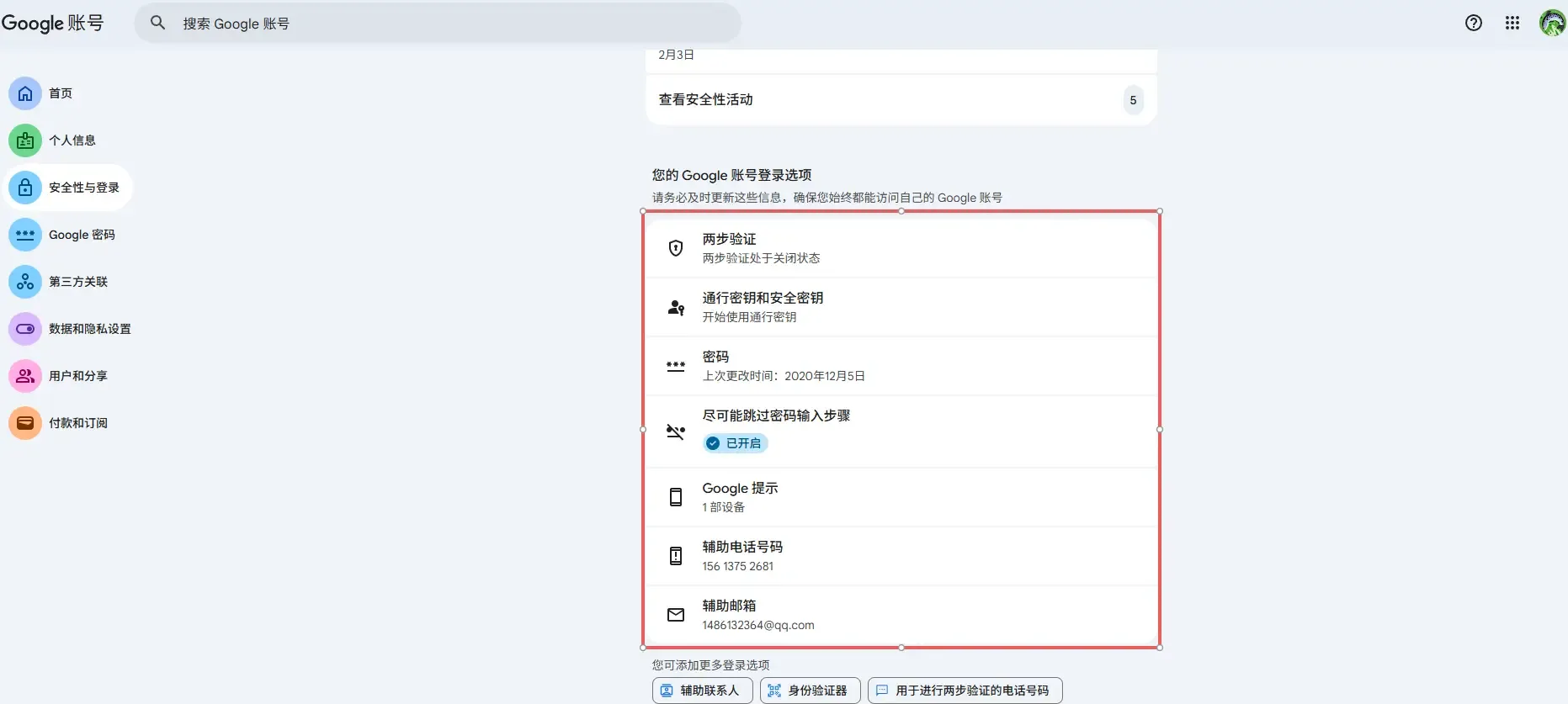The width and height of the screenshot is (1568, 704).
Task: Open the account profile avatar
Action: click(1551, 24)
